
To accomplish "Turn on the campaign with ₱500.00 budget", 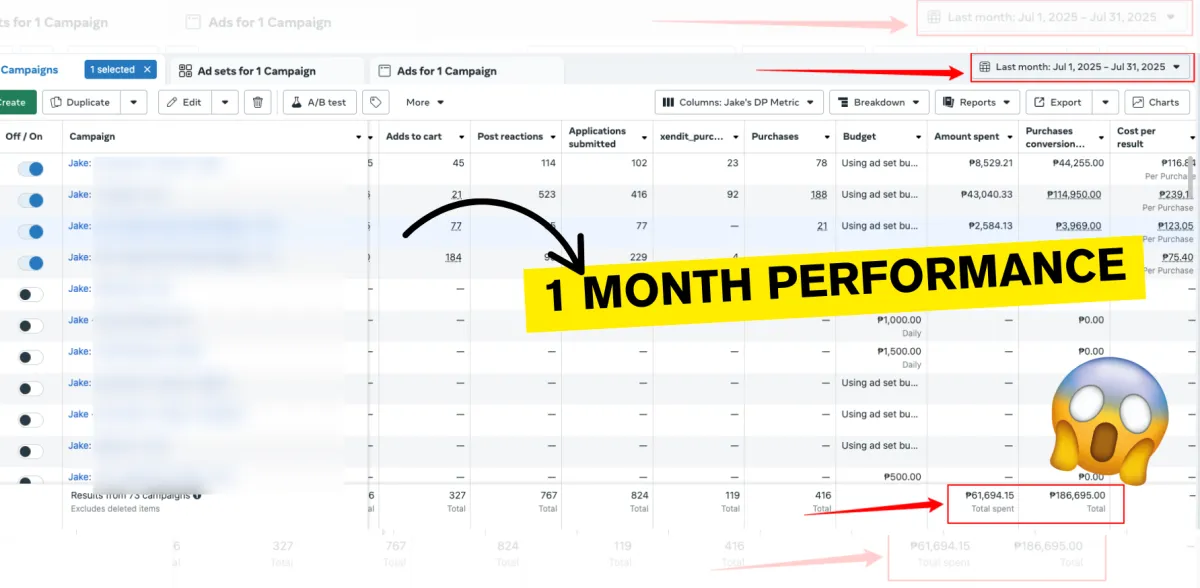I will tap(31, 482).
